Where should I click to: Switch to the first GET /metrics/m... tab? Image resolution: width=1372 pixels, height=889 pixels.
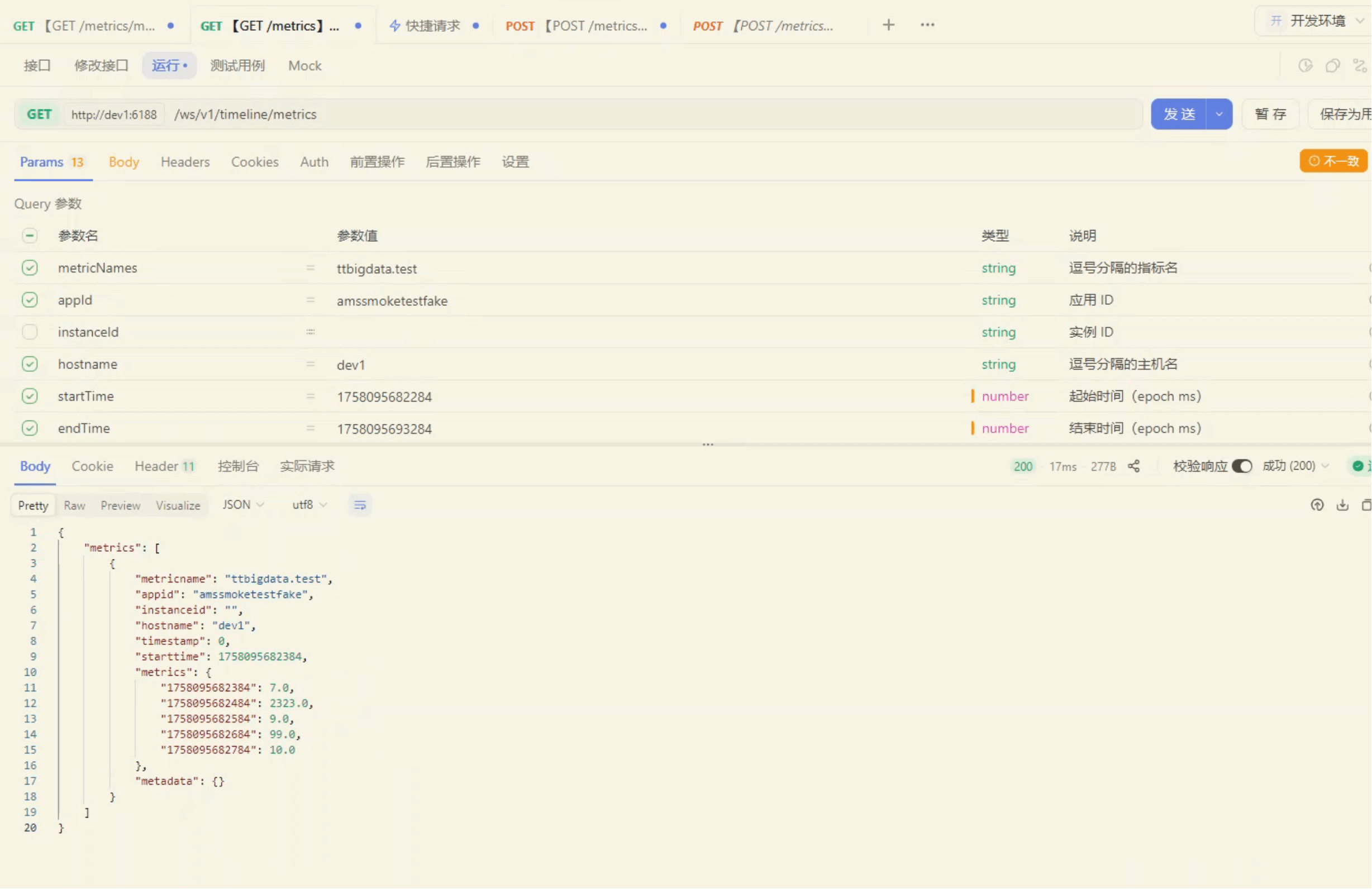coord(93,25)
